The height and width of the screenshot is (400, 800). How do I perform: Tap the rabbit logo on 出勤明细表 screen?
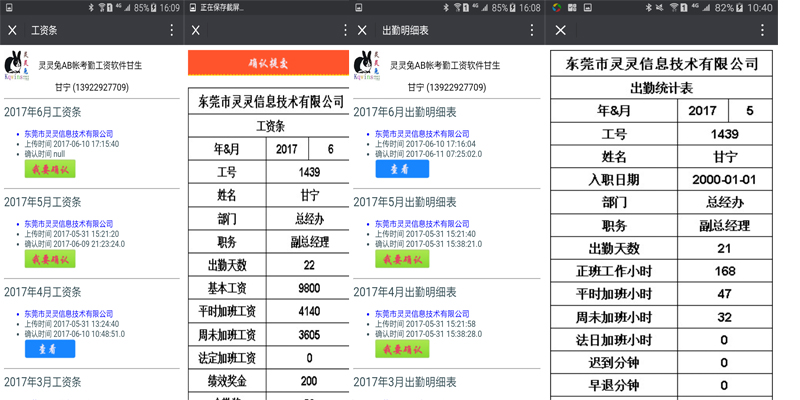tap(366, 65)
